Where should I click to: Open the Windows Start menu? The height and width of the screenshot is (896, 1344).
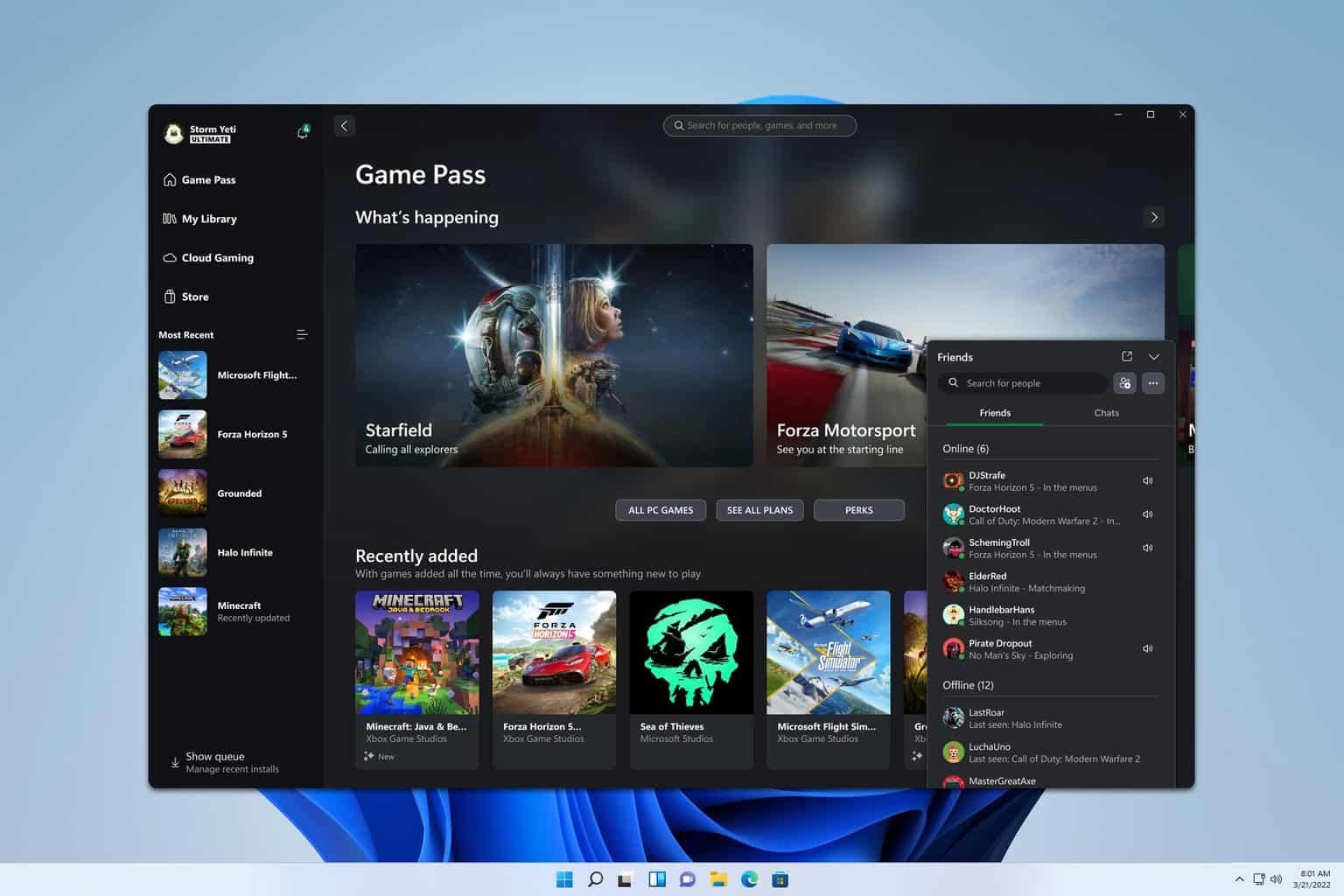[564, 879]
